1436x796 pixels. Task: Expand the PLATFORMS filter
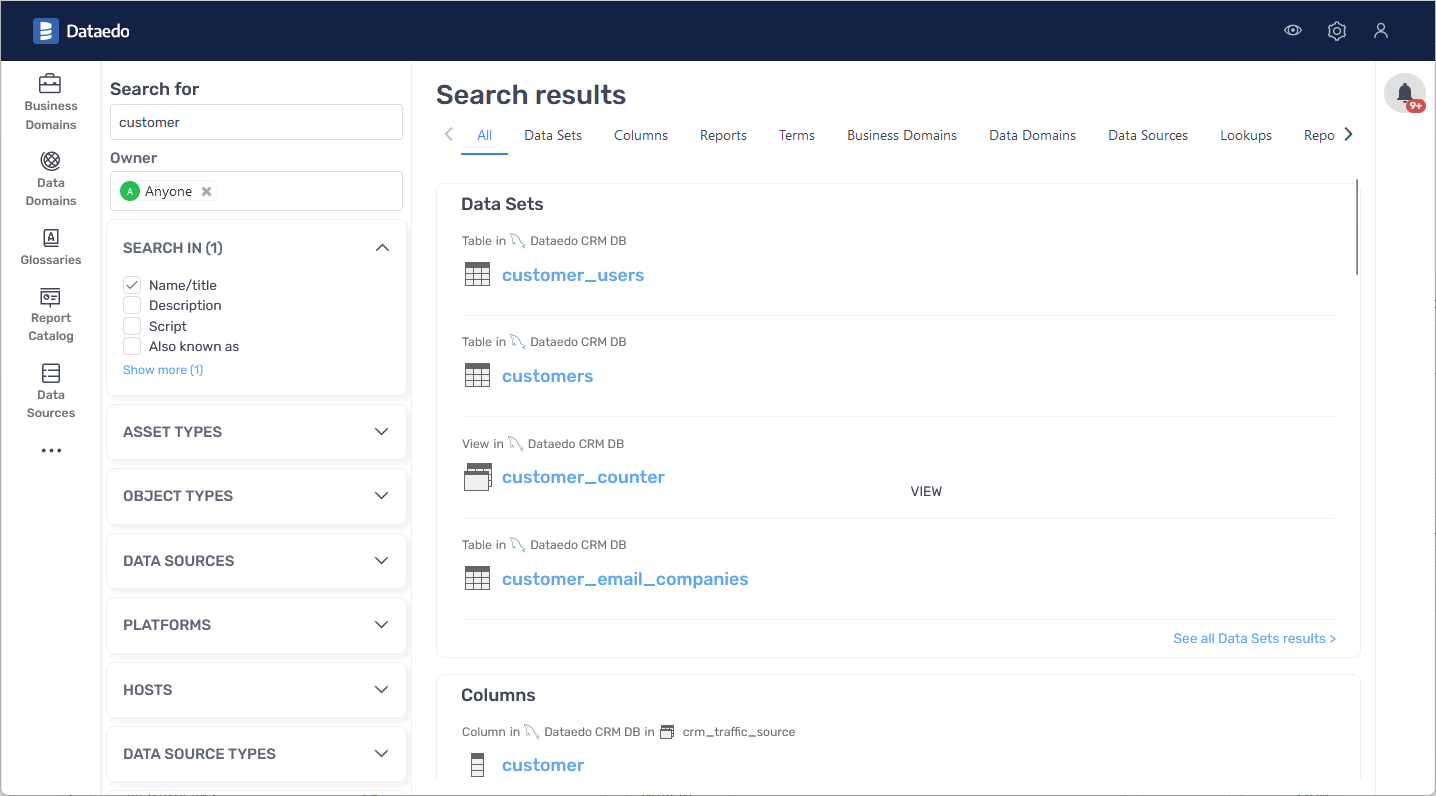click(256, 625)
